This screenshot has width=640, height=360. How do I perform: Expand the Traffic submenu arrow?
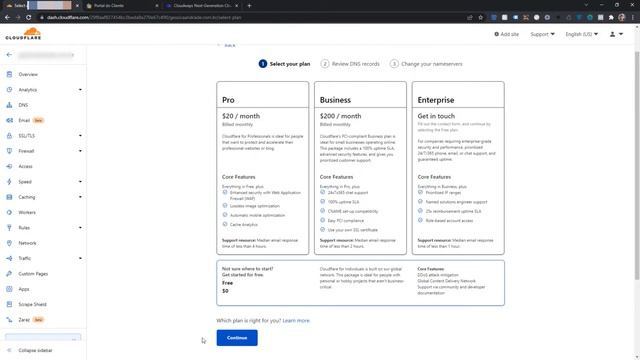point(80,258)
